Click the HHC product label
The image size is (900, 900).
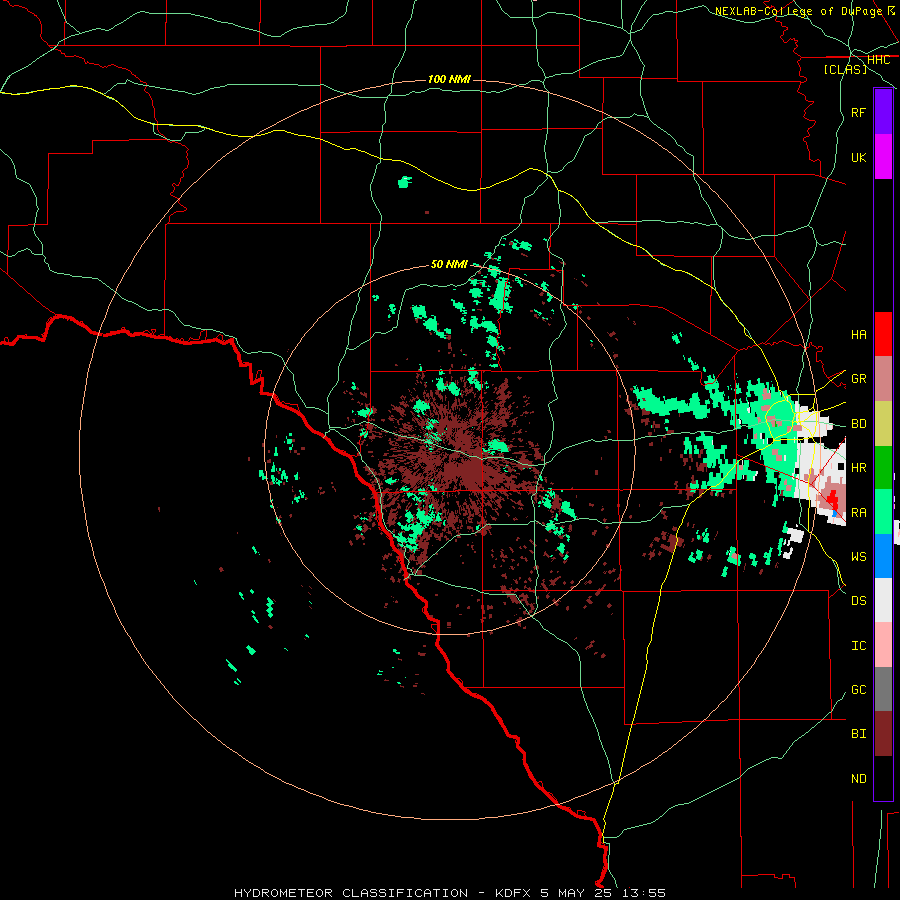click(878, 60)
